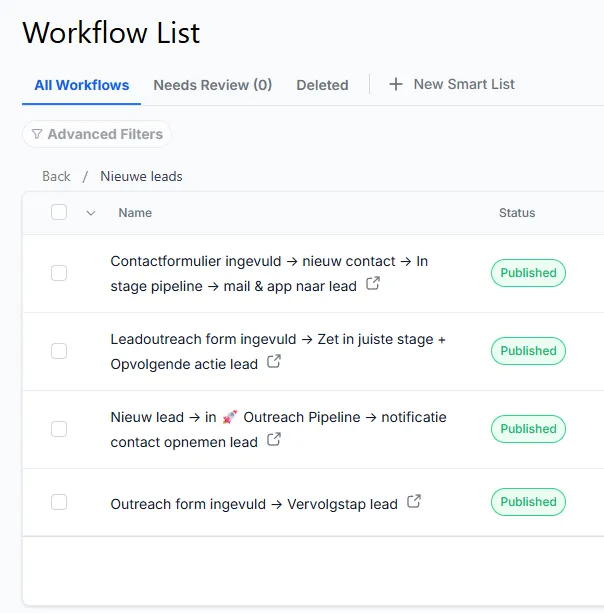This screenshot has height=613, width=604.
Task: Open Outreach form ingevuld external link icon
Action: coord(414,502)
